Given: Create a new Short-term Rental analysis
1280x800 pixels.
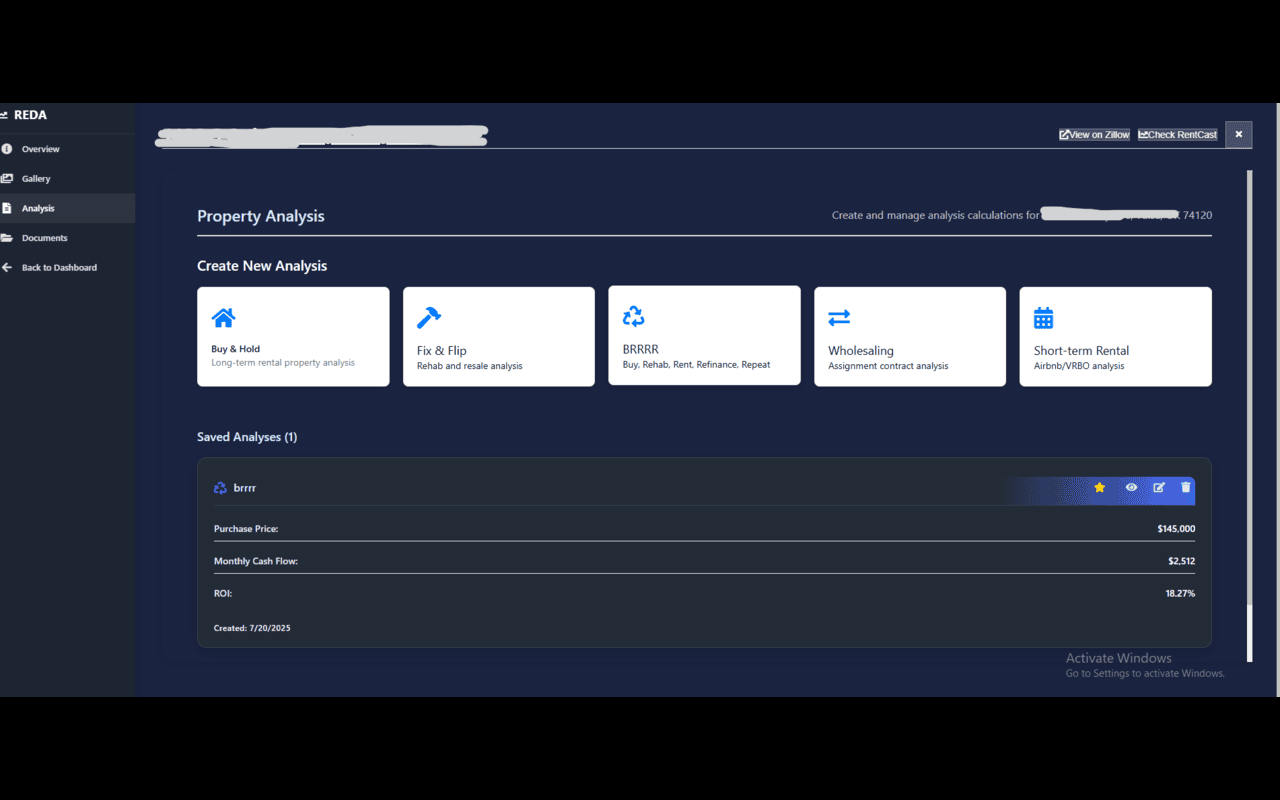Looking at the screenshot, I should coord(1115,337).
